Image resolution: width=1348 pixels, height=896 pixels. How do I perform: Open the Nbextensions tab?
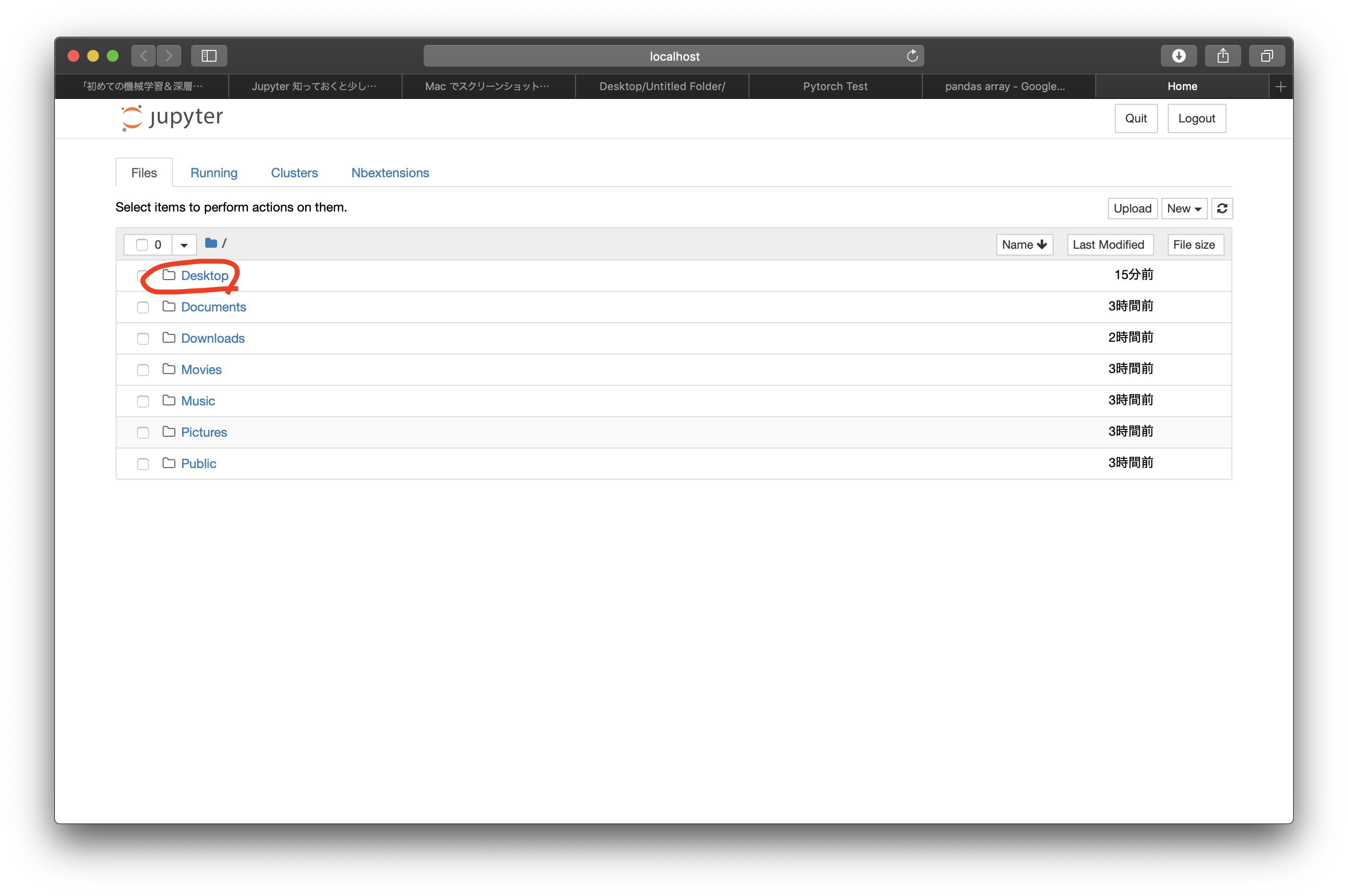(390, 172)
